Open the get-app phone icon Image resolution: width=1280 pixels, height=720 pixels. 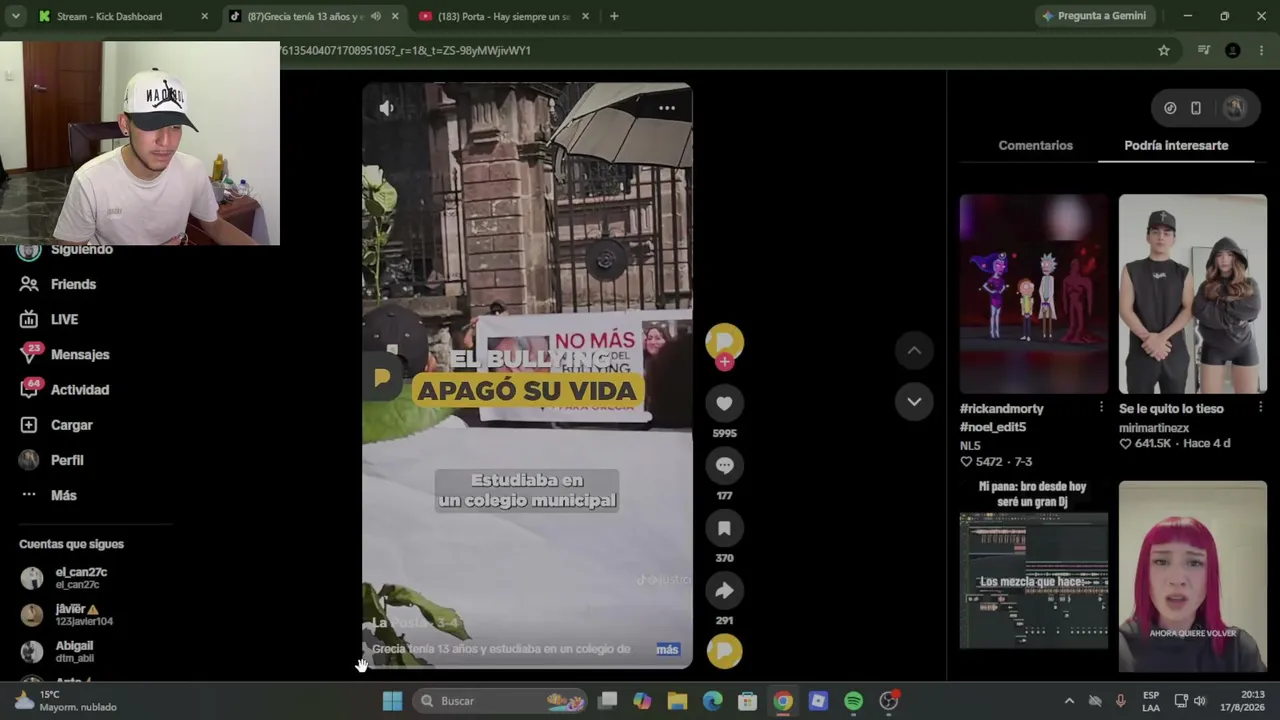tap(1196, 108)
